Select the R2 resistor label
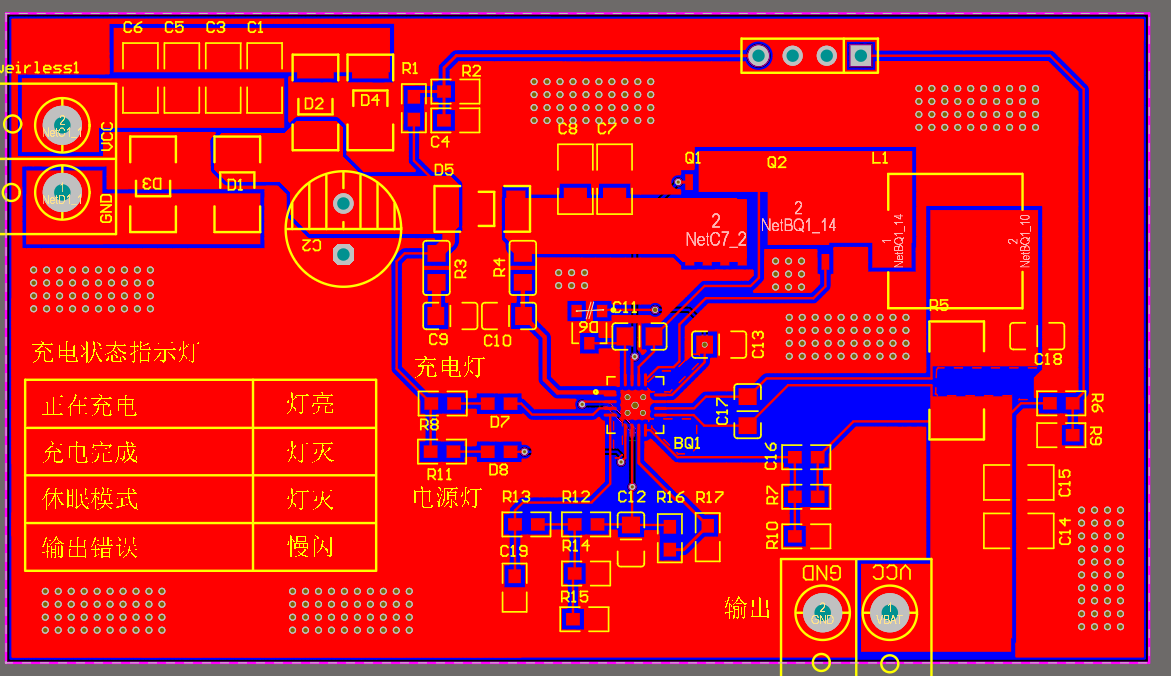 coord(471,71)
